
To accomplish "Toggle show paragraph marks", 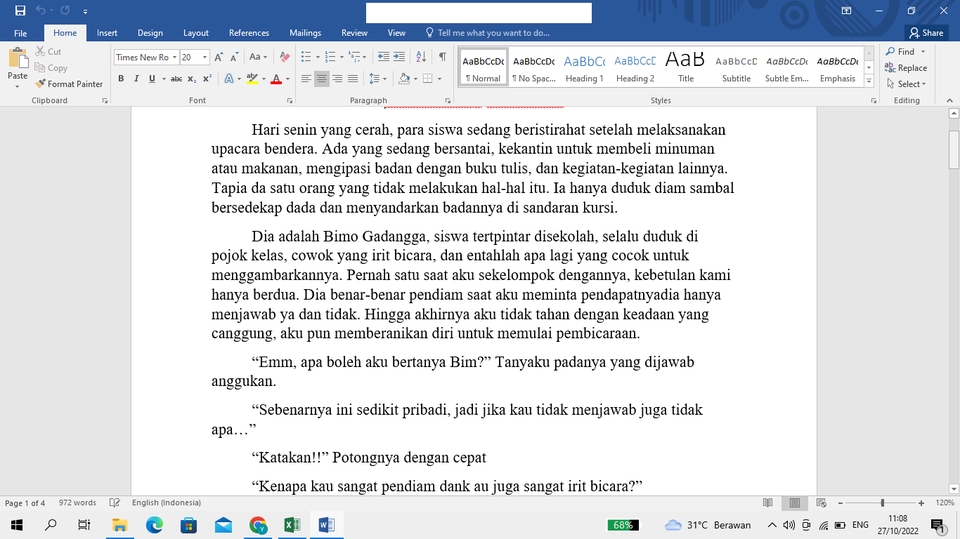I will [x=442, y=57].
